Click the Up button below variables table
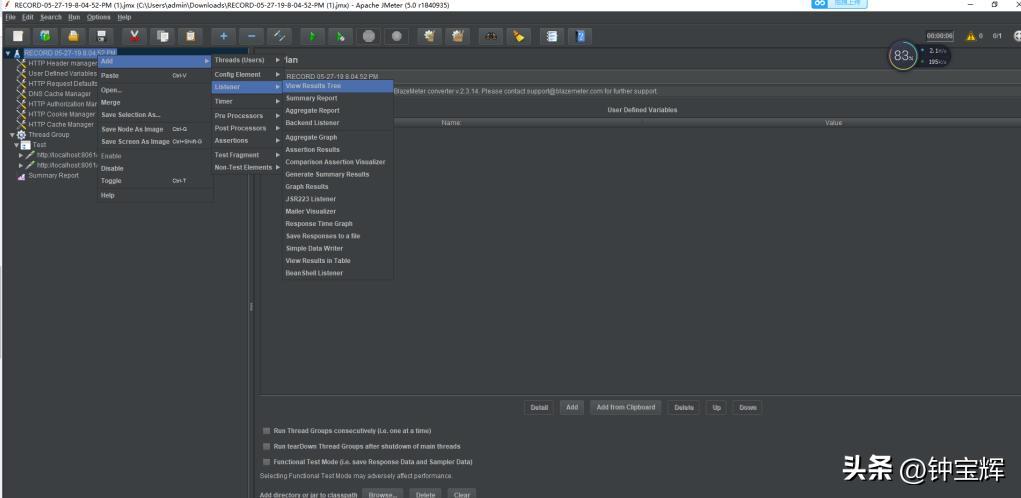Viewport: 1021px width, 498px height. click(x=716, y=408)
